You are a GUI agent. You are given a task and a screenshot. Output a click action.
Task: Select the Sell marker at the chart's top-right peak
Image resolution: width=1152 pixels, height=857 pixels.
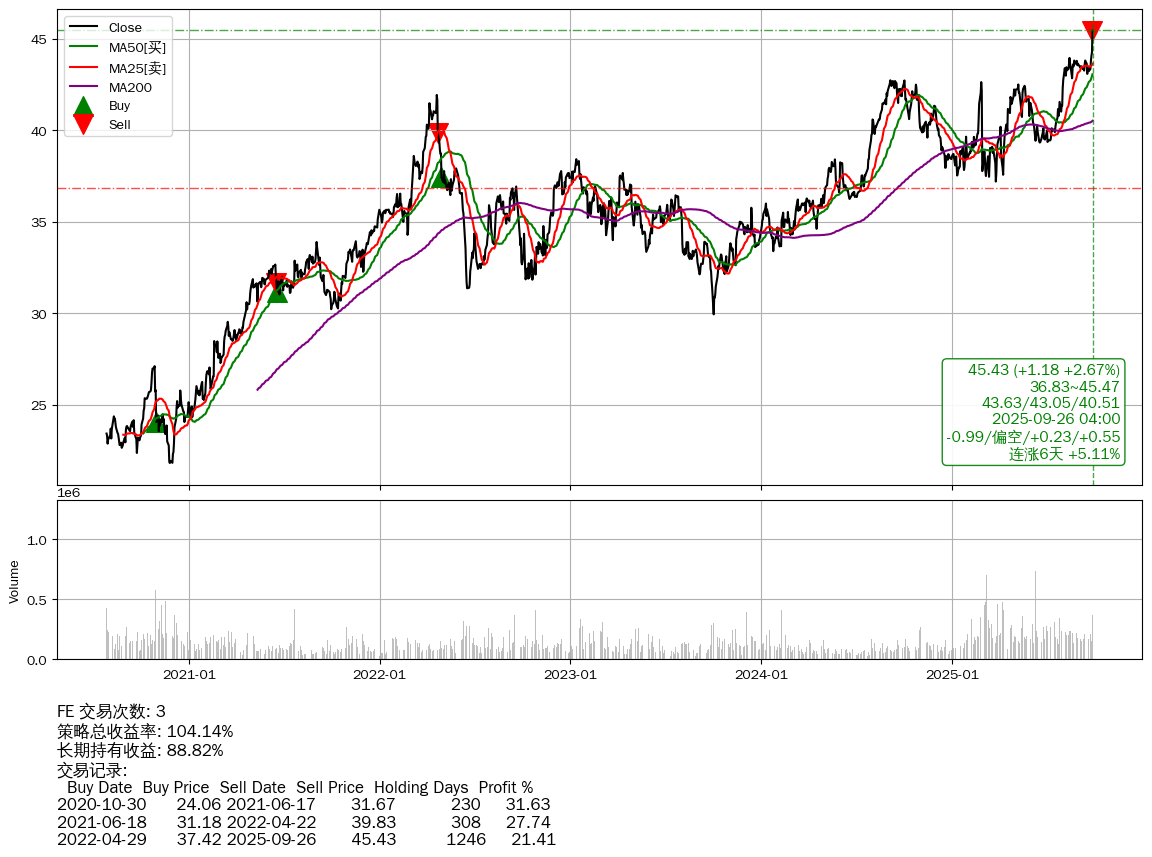[1092, 30]
